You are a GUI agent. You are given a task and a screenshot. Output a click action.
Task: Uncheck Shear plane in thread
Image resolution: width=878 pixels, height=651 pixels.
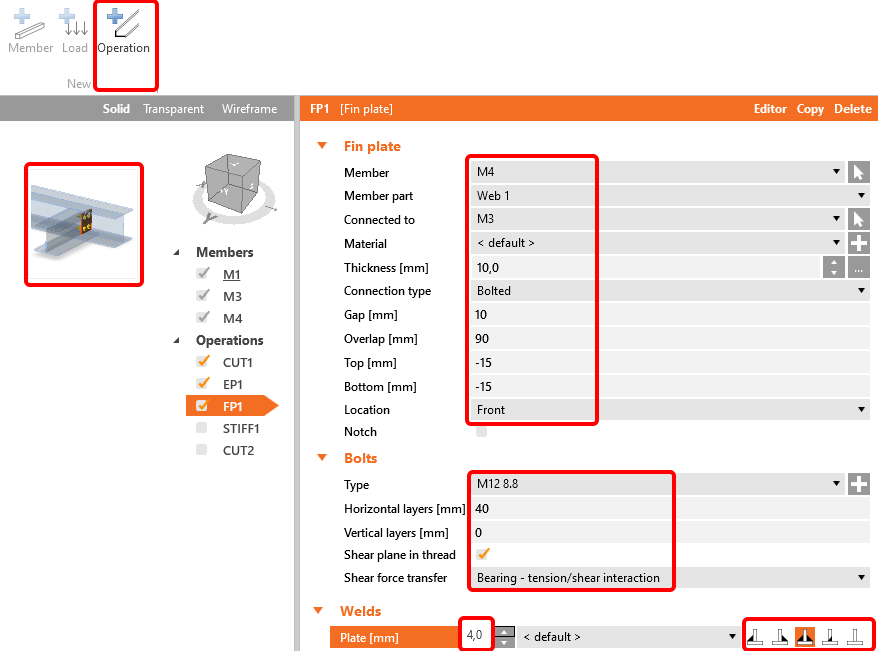click(x=483, y=554)
